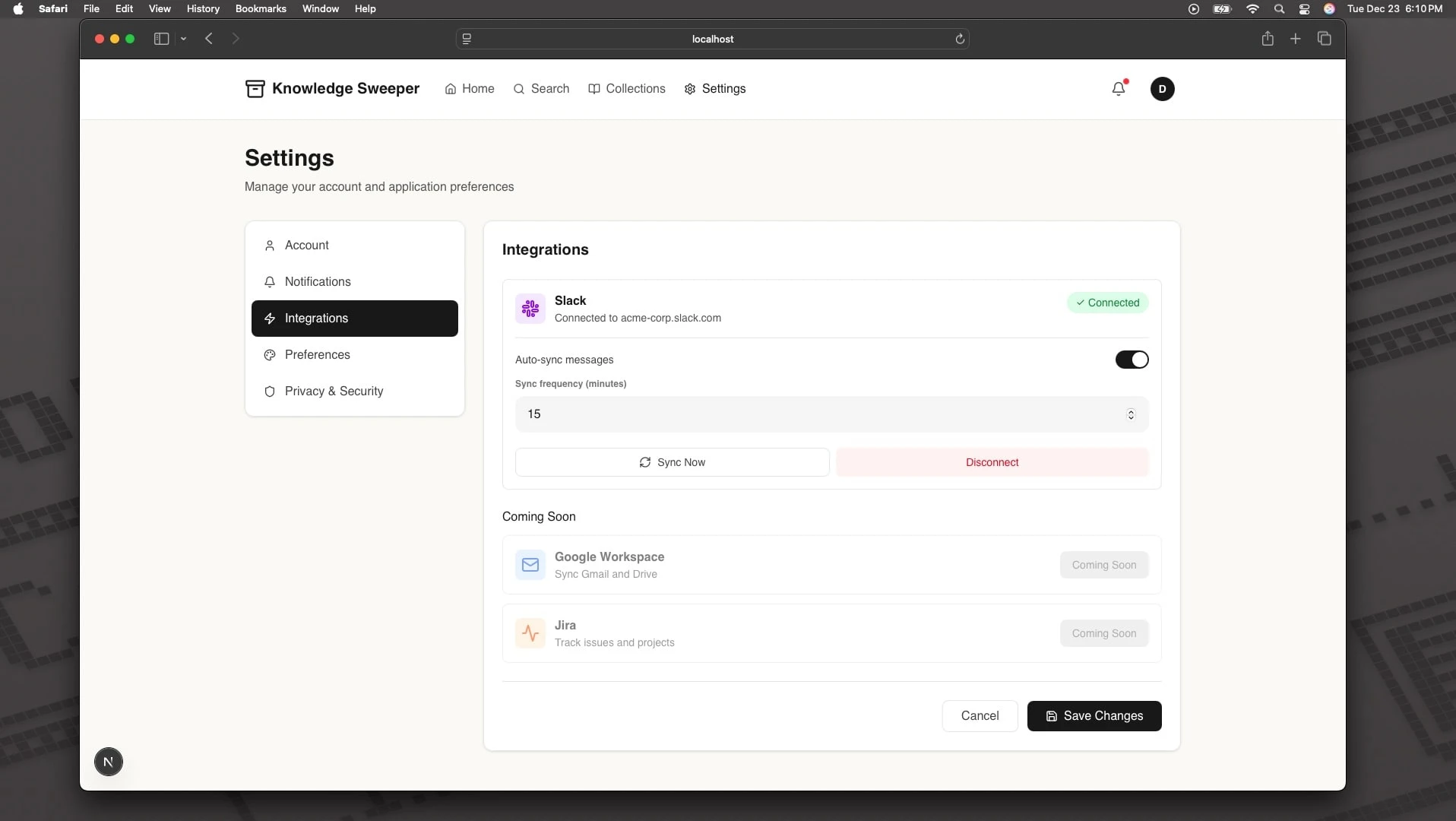Go back with Safari's back arrow
Viewport: 1456px width, 821px height.
coord(209,39)
